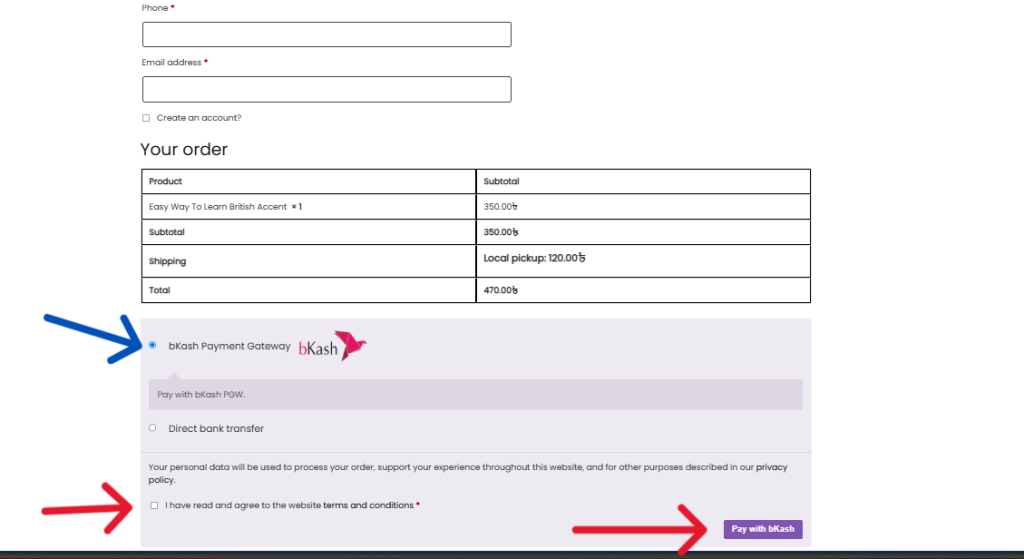Click the Pay with bKash button
The image size is (1024, 559).
[763, 529]
